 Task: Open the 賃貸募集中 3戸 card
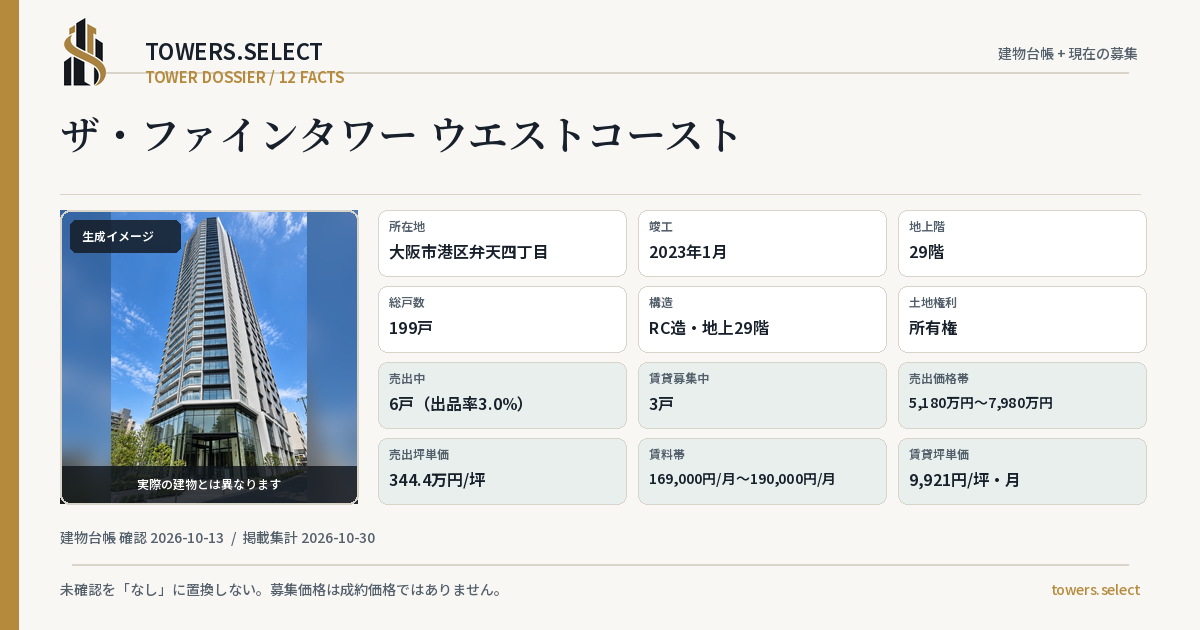click(x=762, y=395)
